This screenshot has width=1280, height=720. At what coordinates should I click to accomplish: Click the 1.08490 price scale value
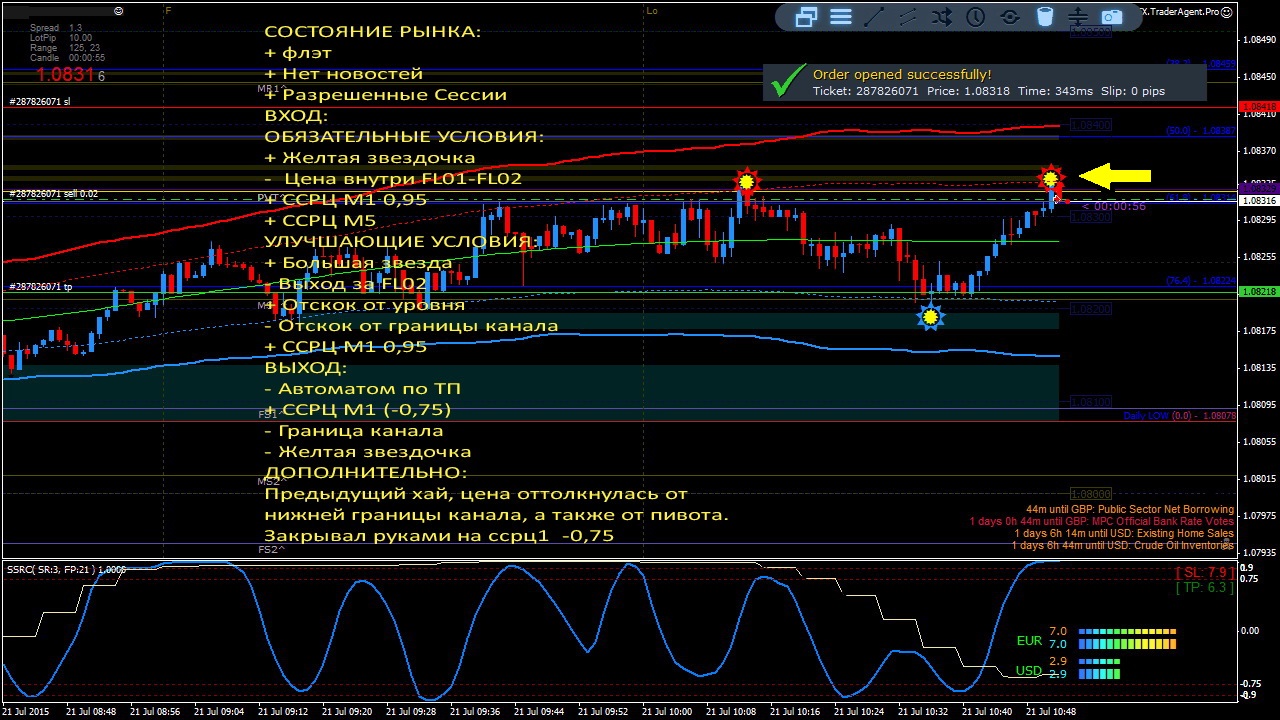coord(1258,40)
